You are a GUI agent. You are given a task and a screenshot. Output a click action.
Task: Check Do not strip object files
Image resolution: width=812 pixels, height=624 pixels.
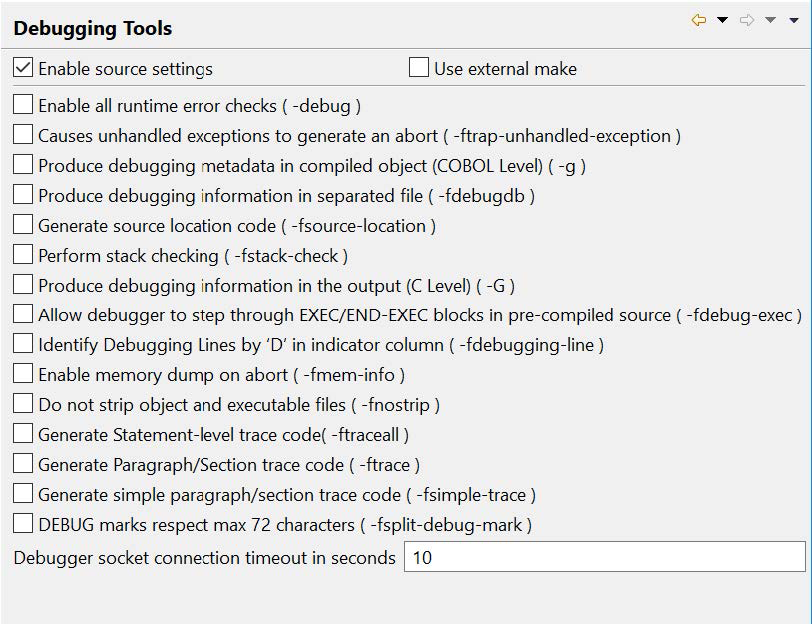[x=21, y=404]
